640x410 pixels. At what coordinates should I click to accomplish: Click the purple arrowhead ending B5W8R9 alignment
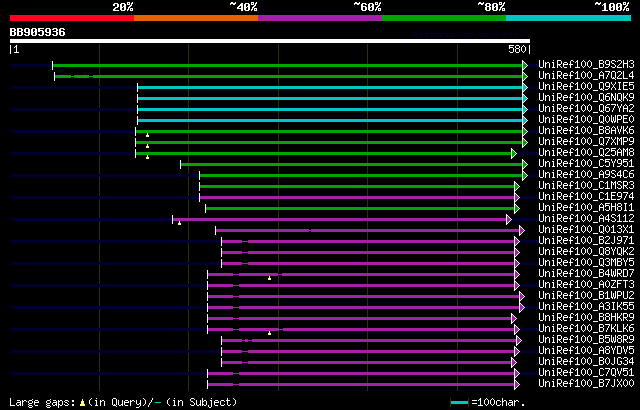[519, 341]
